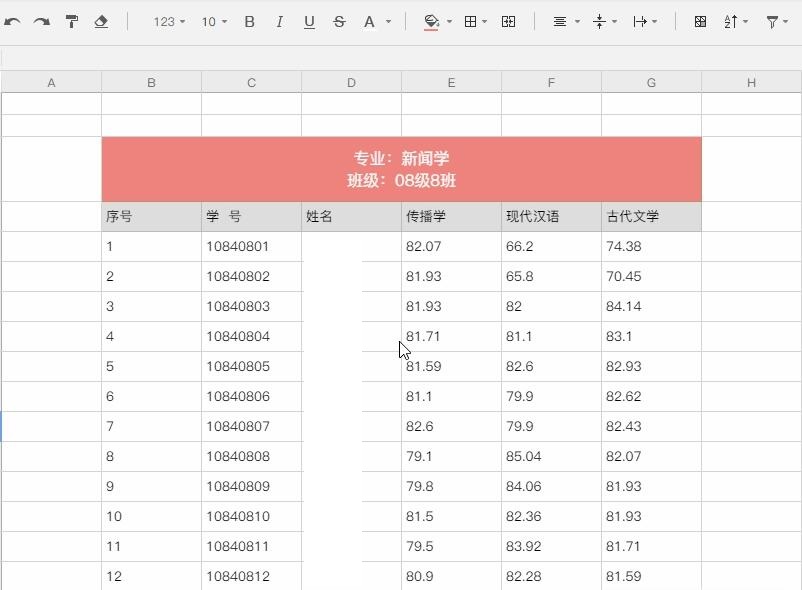Click the cell containing 74.38
Screen dimensions: 802x590
(x=651, y=246)
